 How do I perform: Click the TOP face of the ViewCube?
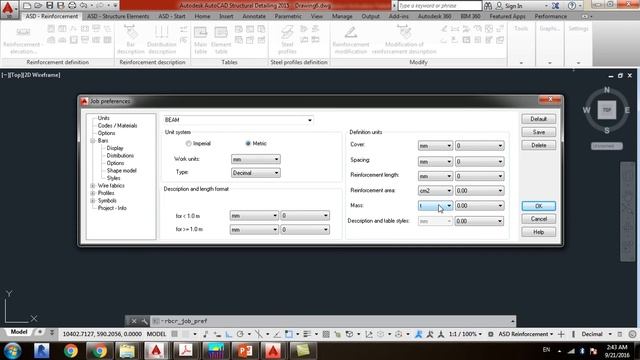pos(607,110)
